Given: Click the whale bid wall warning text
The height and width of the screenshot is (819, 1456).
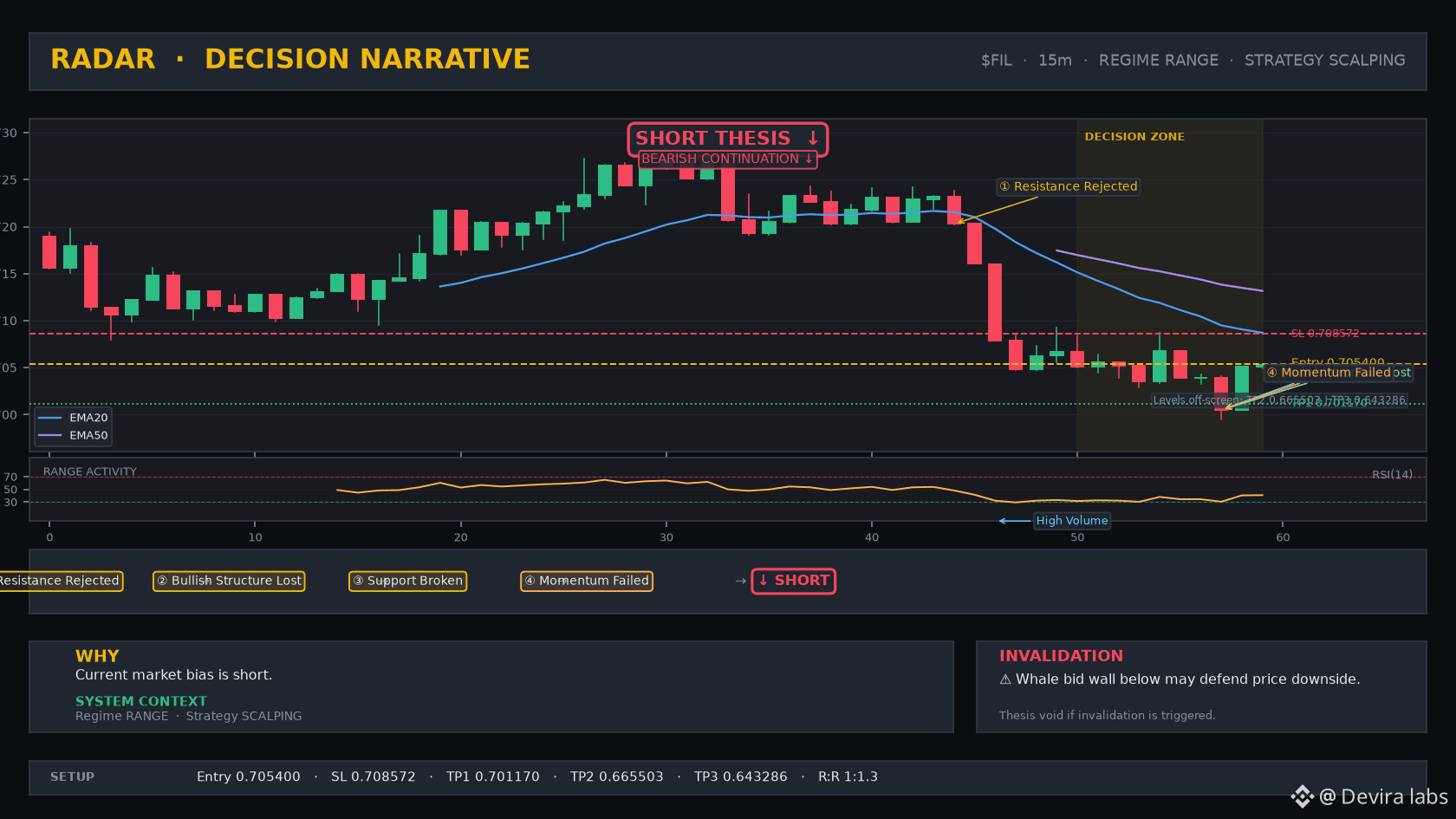Looking at the screenshot, I should click(1180, 679).
